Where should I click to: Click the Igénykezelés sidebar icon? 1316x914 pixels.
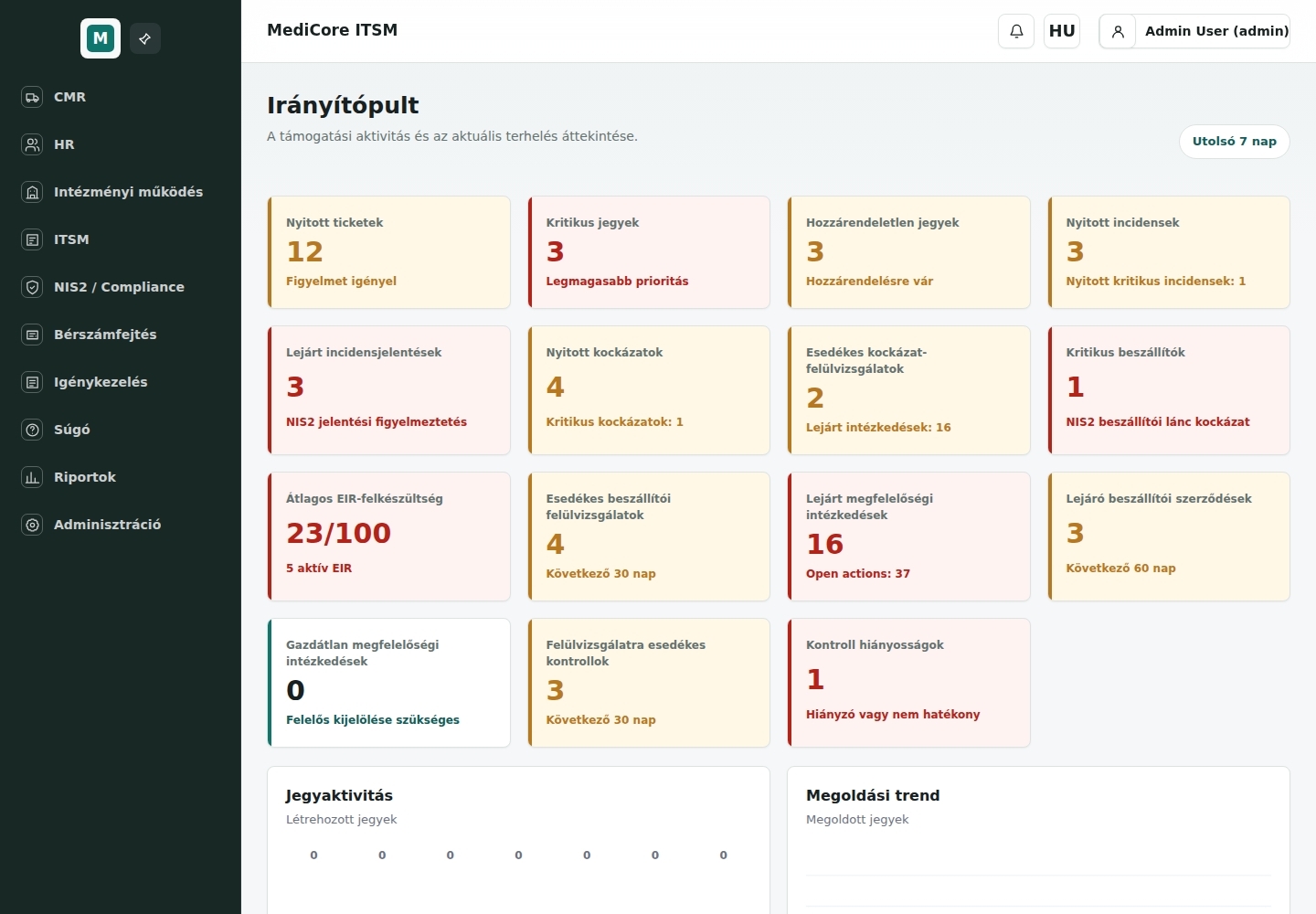click(32, 382)
